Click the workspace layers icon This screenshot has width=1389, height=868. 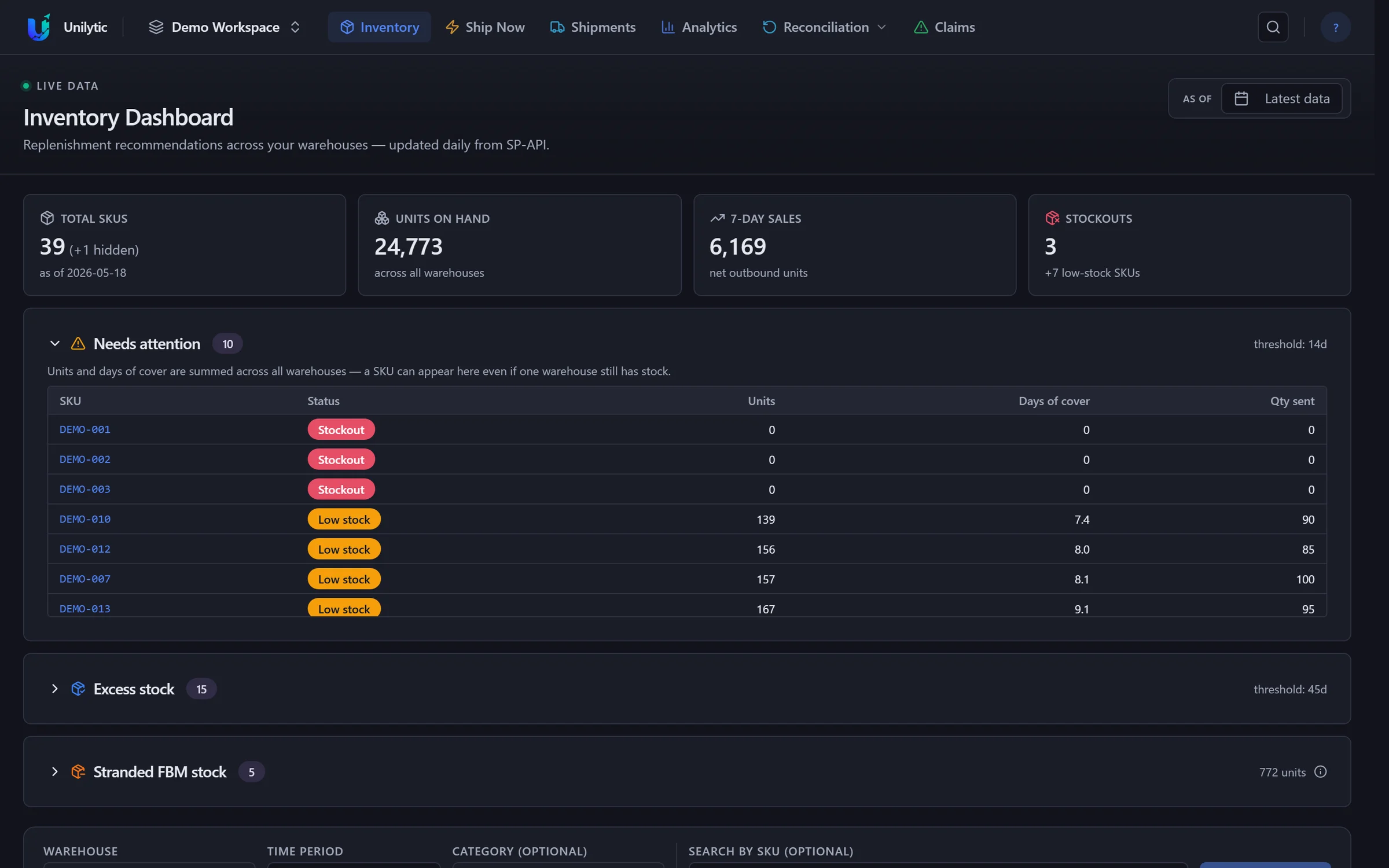156,27
